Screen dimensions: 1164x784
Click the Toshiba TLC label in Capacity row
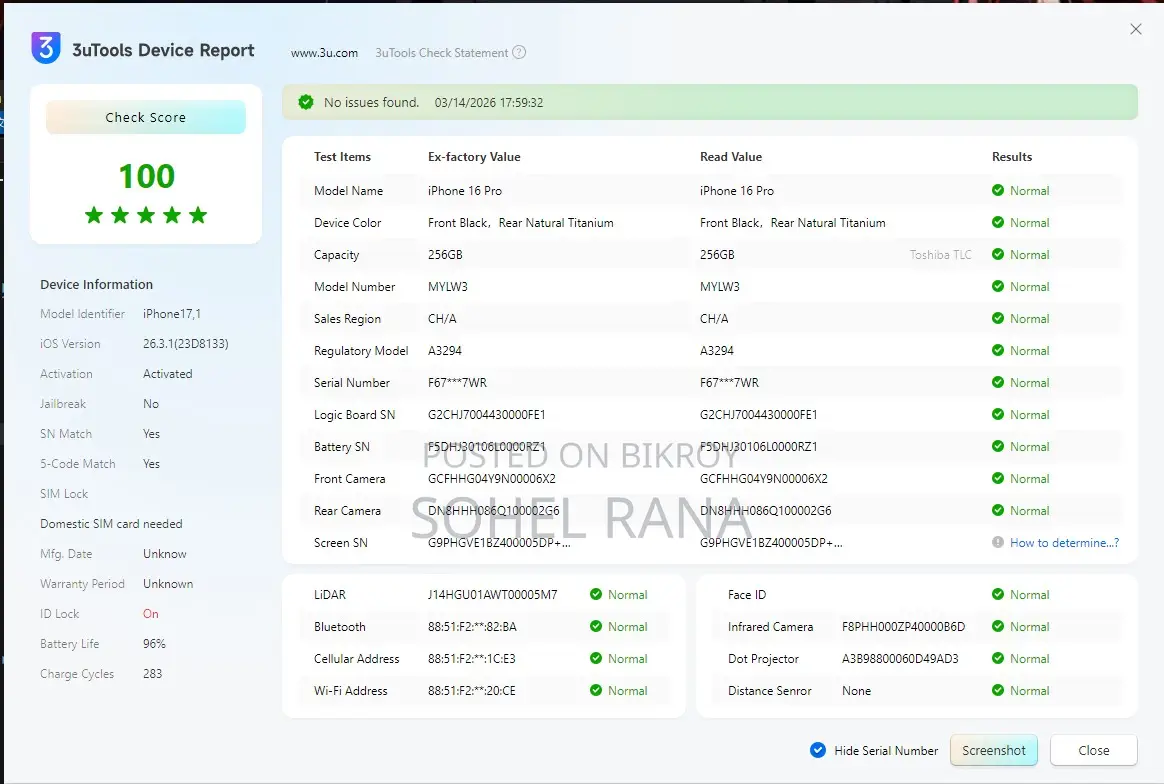click(x=941, y=255)
